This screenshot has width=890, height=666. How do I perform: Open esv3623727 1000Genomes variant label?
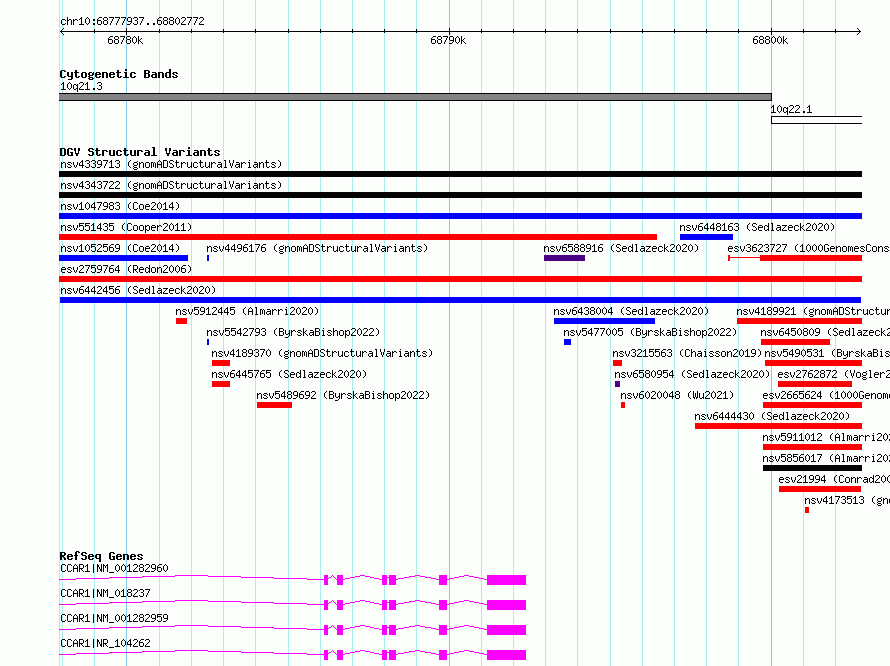808,248
